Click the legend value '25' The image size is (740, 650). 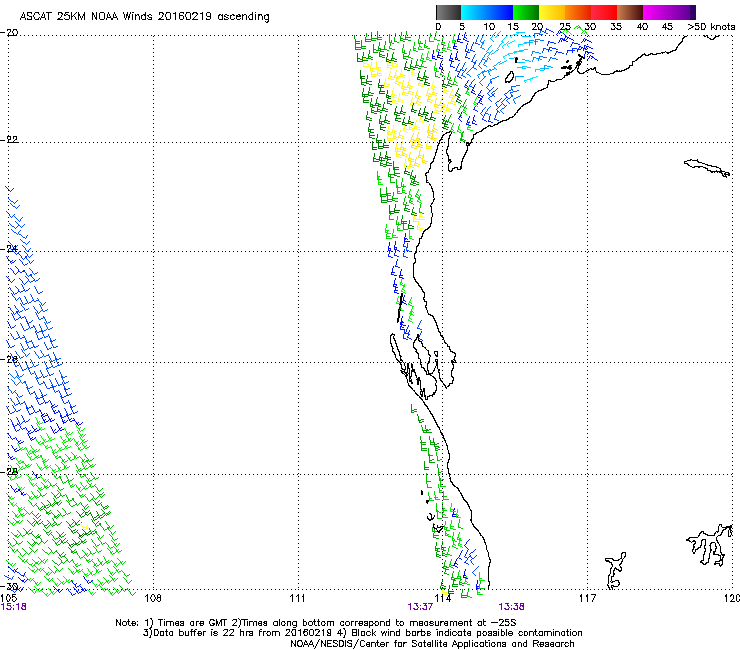tap(565, 27)
